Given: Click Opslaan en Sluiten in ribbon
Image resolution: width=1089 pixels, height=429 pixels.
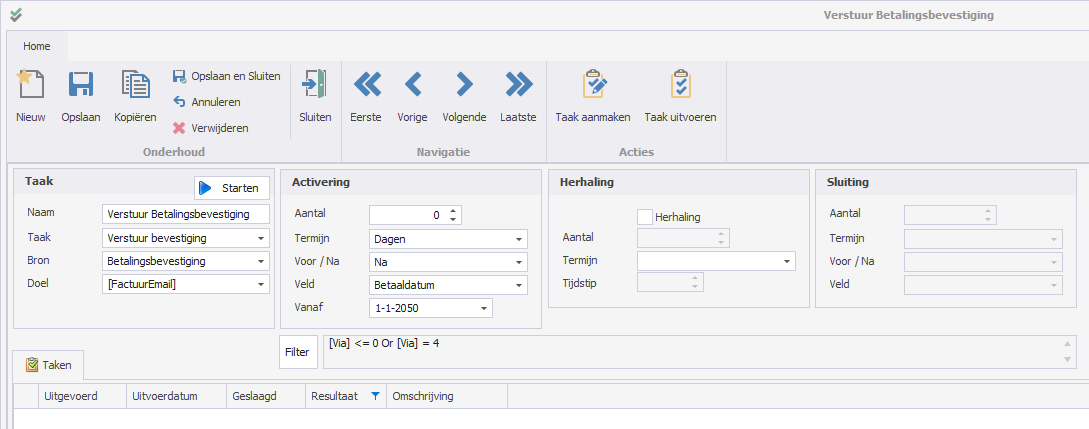Looking at the screenshot, I should (226, 76).
